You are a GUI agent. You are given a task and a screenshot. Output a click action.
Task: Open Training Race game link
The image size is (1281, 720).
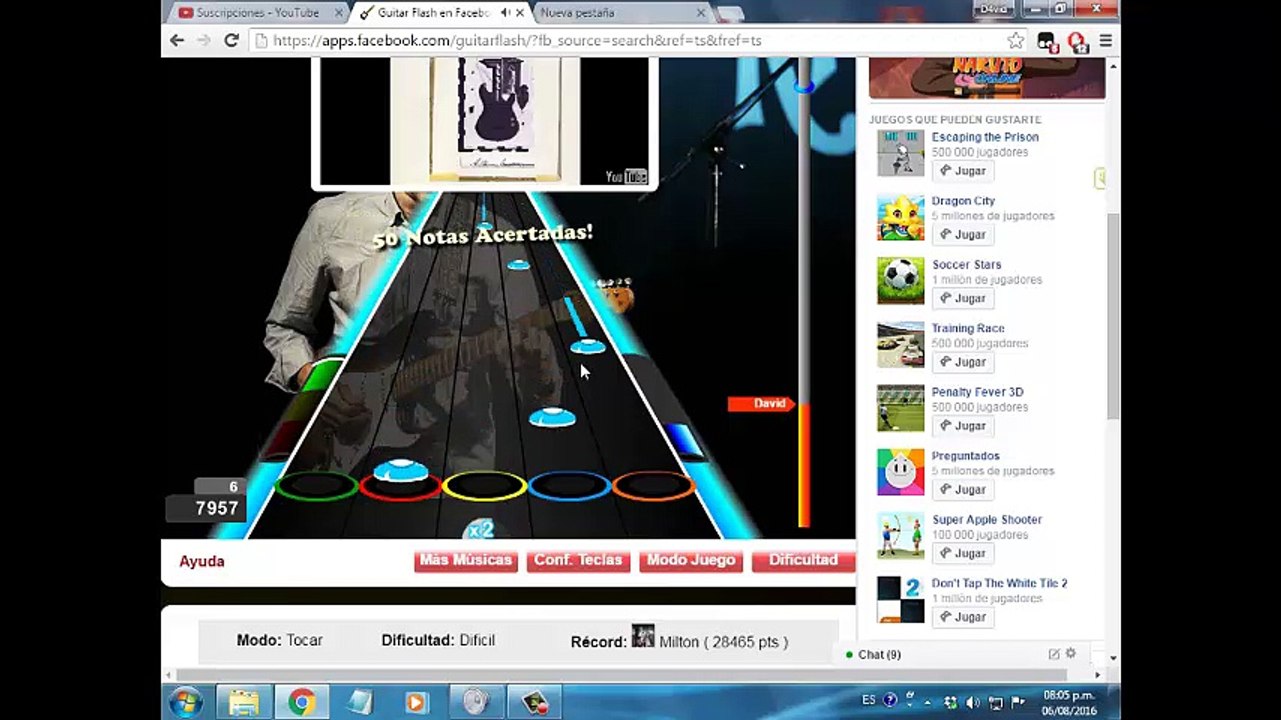point(968,328)
